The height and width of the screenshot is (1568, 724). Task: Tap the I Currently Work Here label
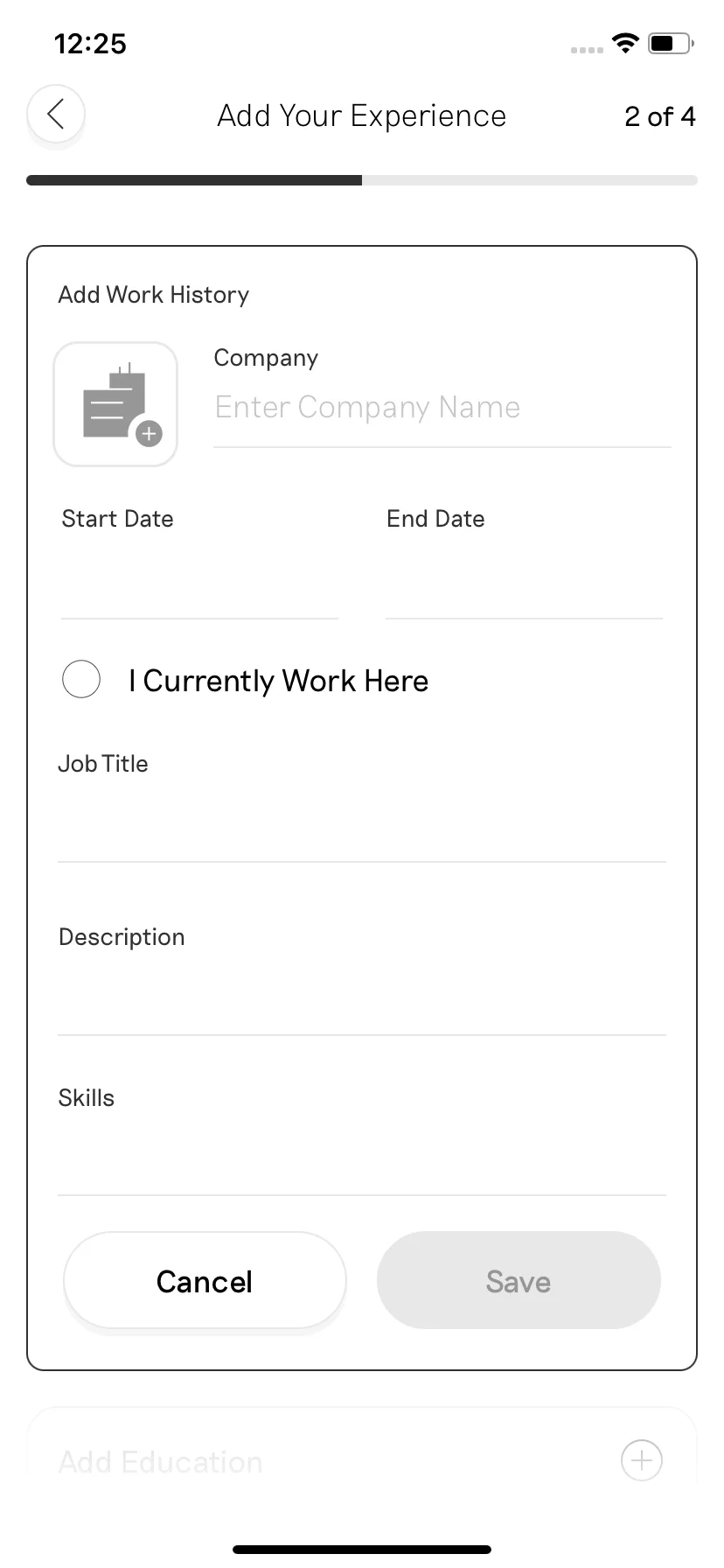click(x=278, y=681)
